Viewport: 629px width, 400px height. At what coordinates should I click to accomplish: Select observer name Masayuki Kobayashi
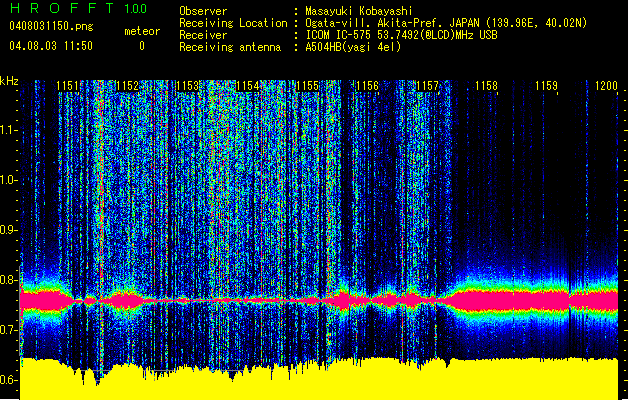[x=359, y=11]
